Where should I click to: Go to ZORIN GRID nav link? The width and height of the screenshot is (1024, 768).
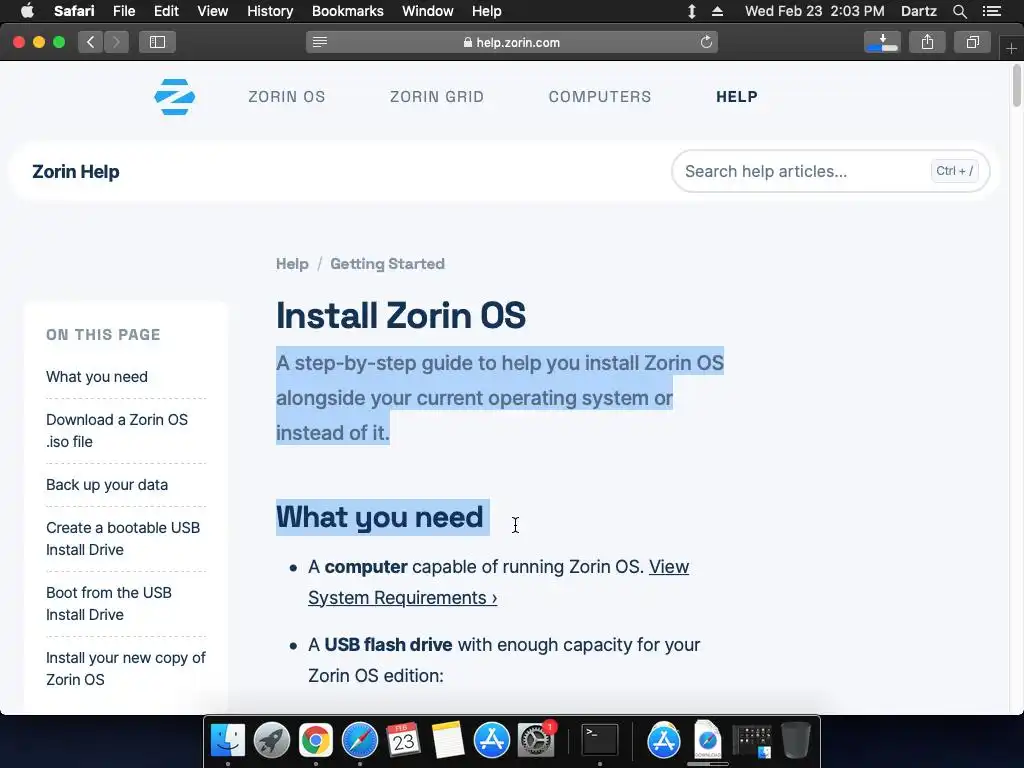tap(437, 97)
